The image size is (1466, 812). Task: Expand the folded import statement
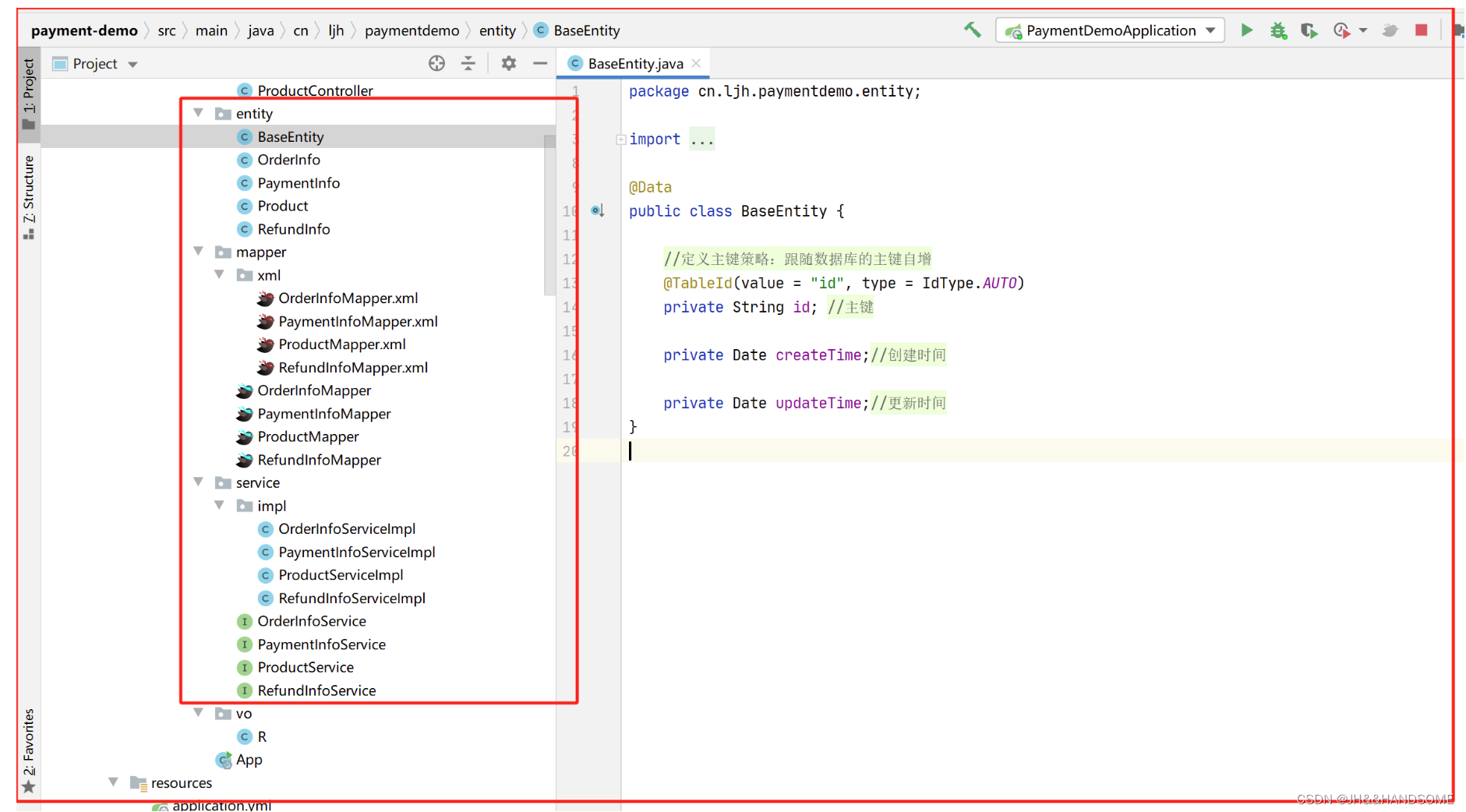tap(621, 139)
